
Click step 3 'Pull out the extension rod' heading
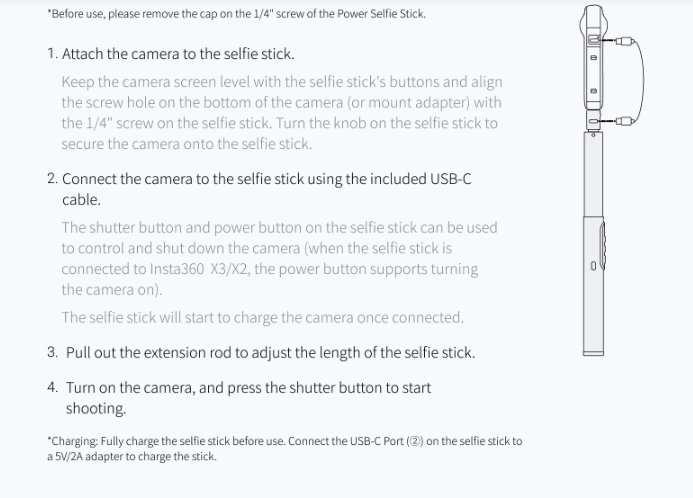coord(260,353)
